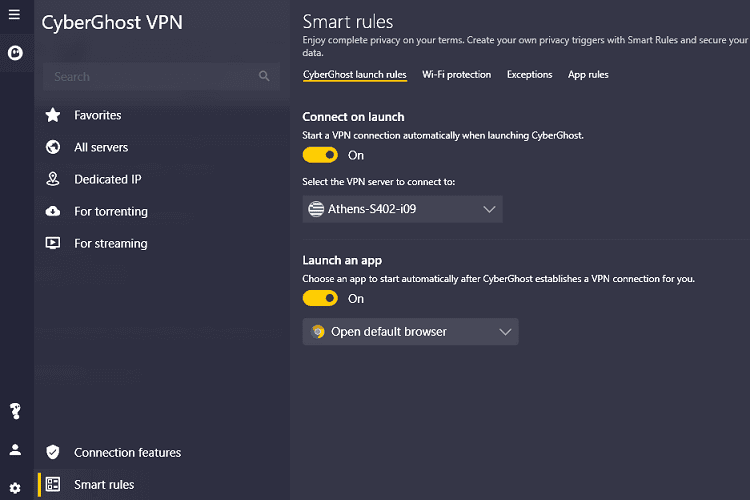
Task: Click the Smart rules page heading
Action: tap(348, 22)
